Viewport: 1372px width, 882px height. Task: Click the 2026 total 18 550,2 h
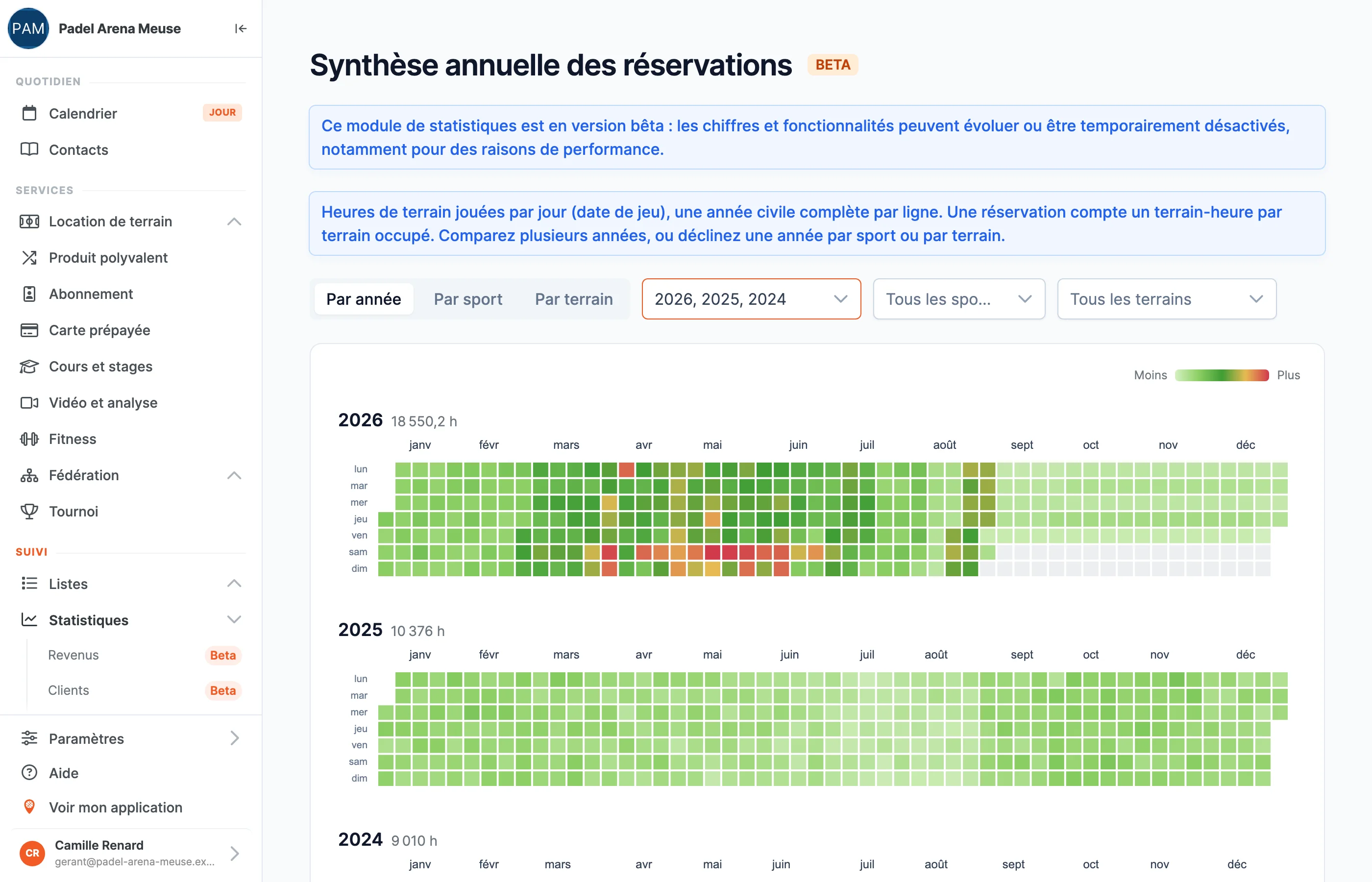[x=424, y=421]
